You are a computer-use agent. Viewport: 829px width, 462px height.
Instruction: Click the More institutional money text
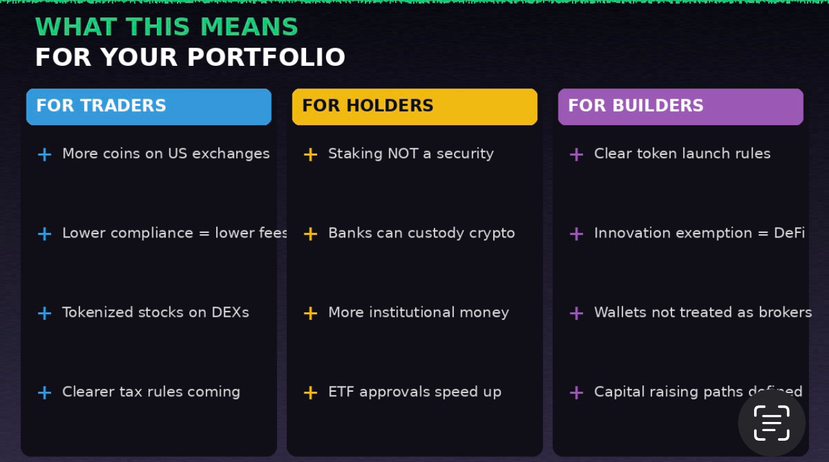418,313
